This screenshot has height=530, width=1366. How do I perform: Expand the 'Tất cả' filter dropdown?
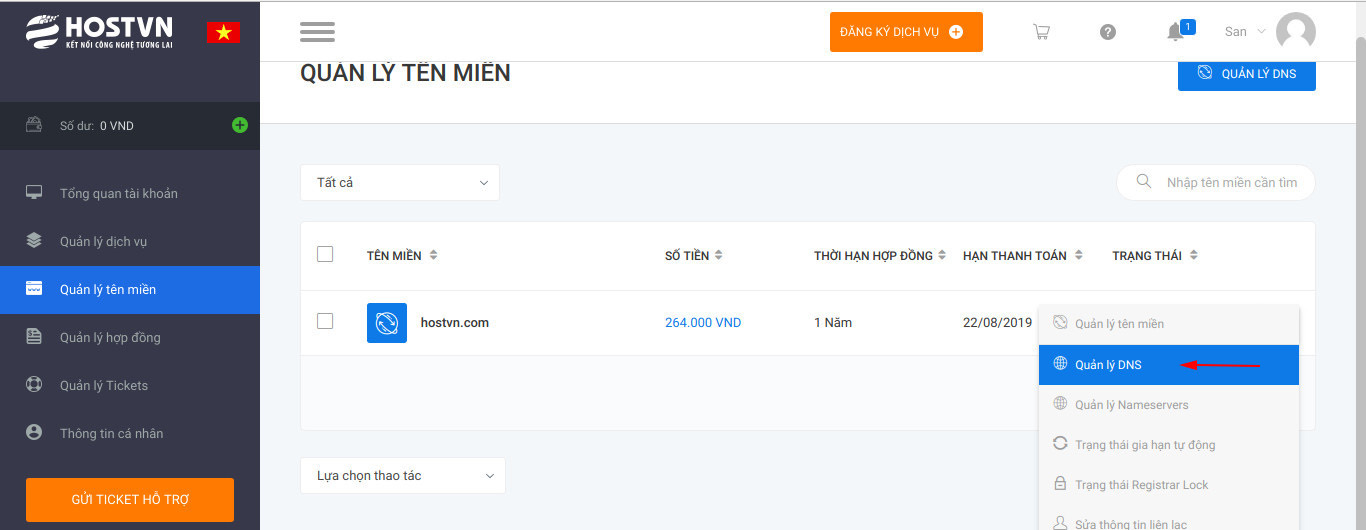400,183
